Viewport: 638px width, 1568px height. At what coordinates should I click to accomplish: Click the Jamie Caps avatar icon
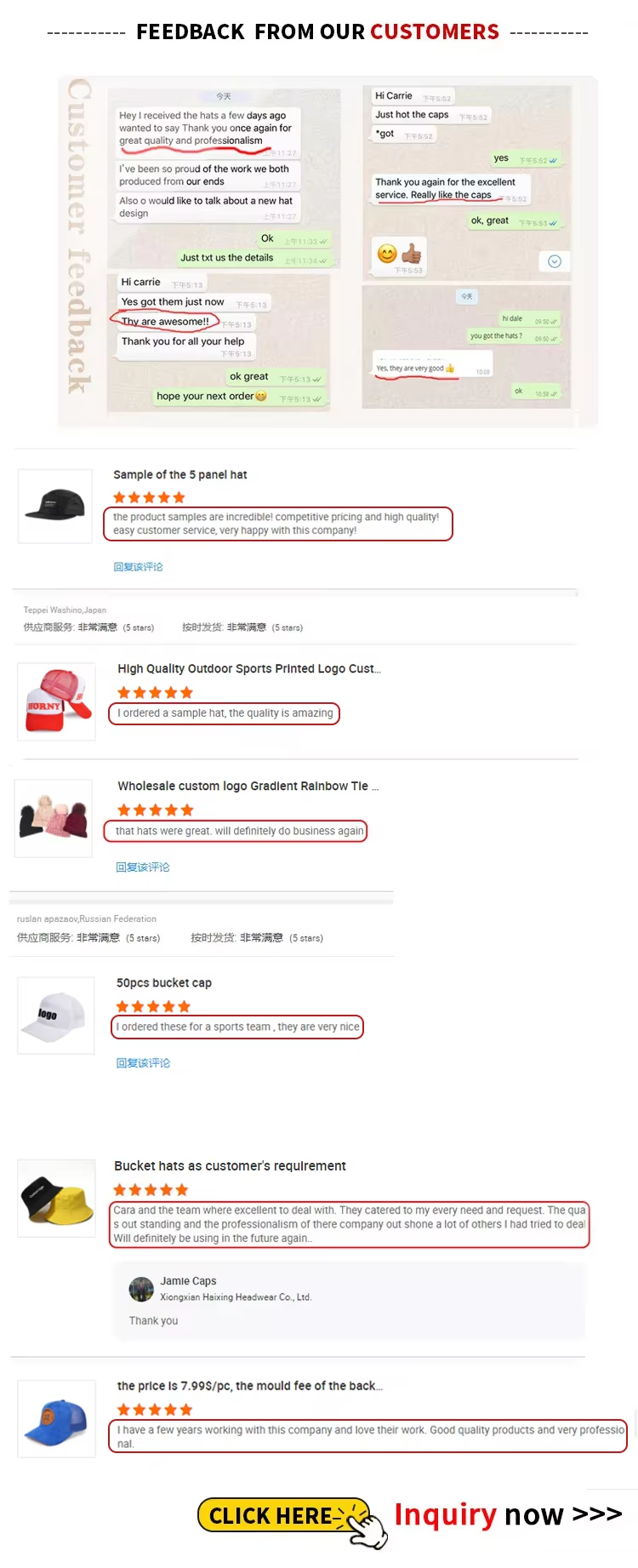(x=141, y=1289)
